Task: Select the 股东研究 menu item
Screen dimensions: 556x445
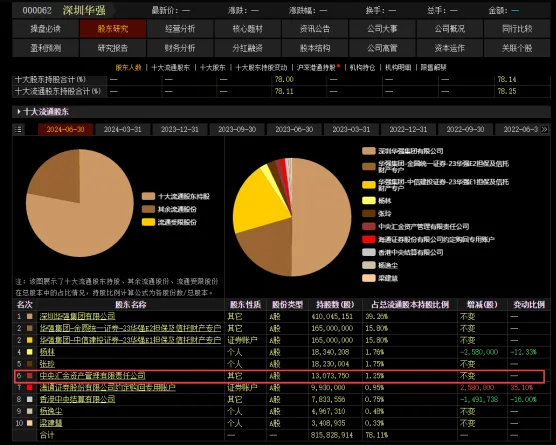Action: tap(113, 29)
